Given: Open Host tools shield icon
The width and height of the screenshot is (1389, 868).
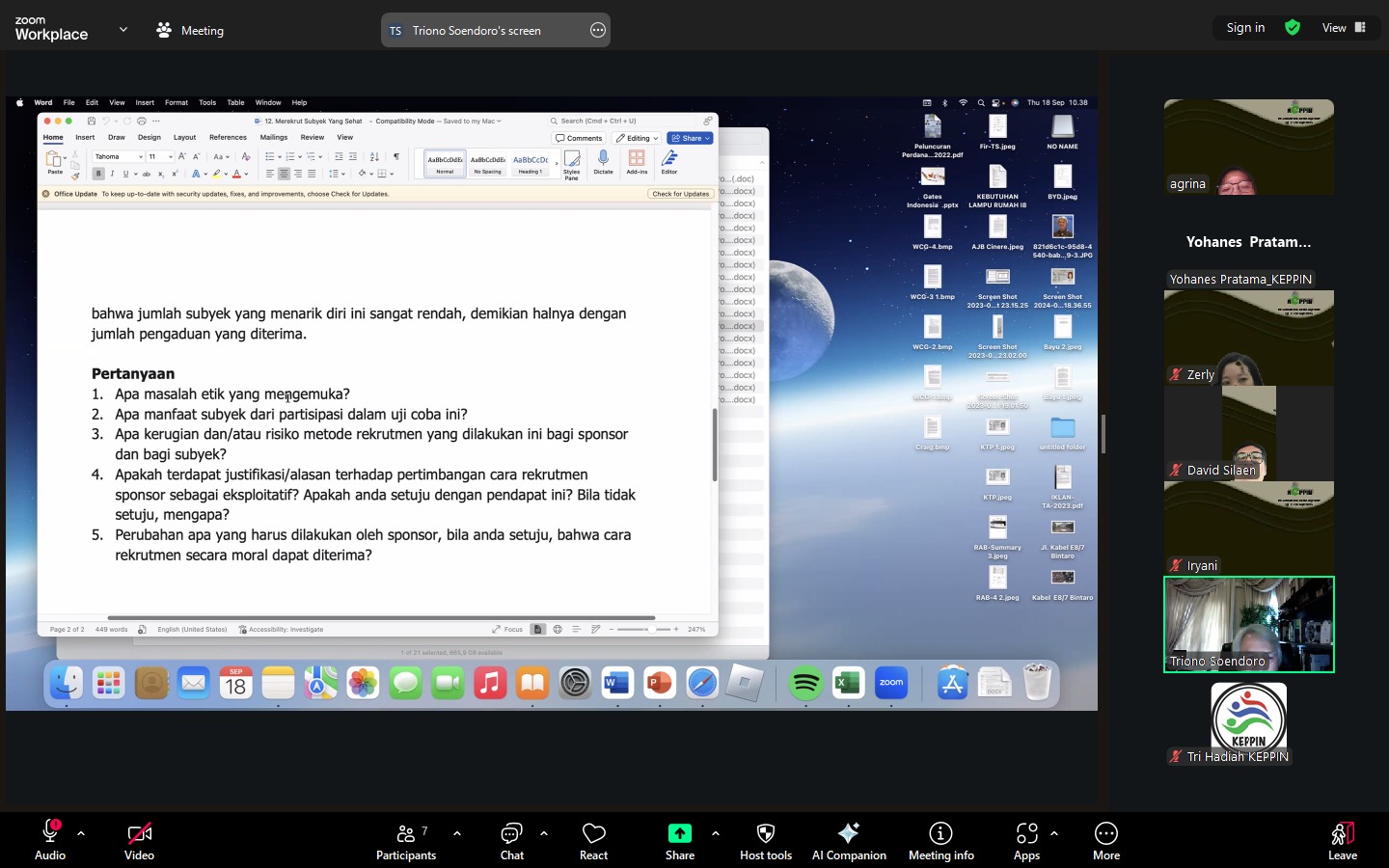Looking at the screenshot, I should pyautogui.click(x=766, y=833).
